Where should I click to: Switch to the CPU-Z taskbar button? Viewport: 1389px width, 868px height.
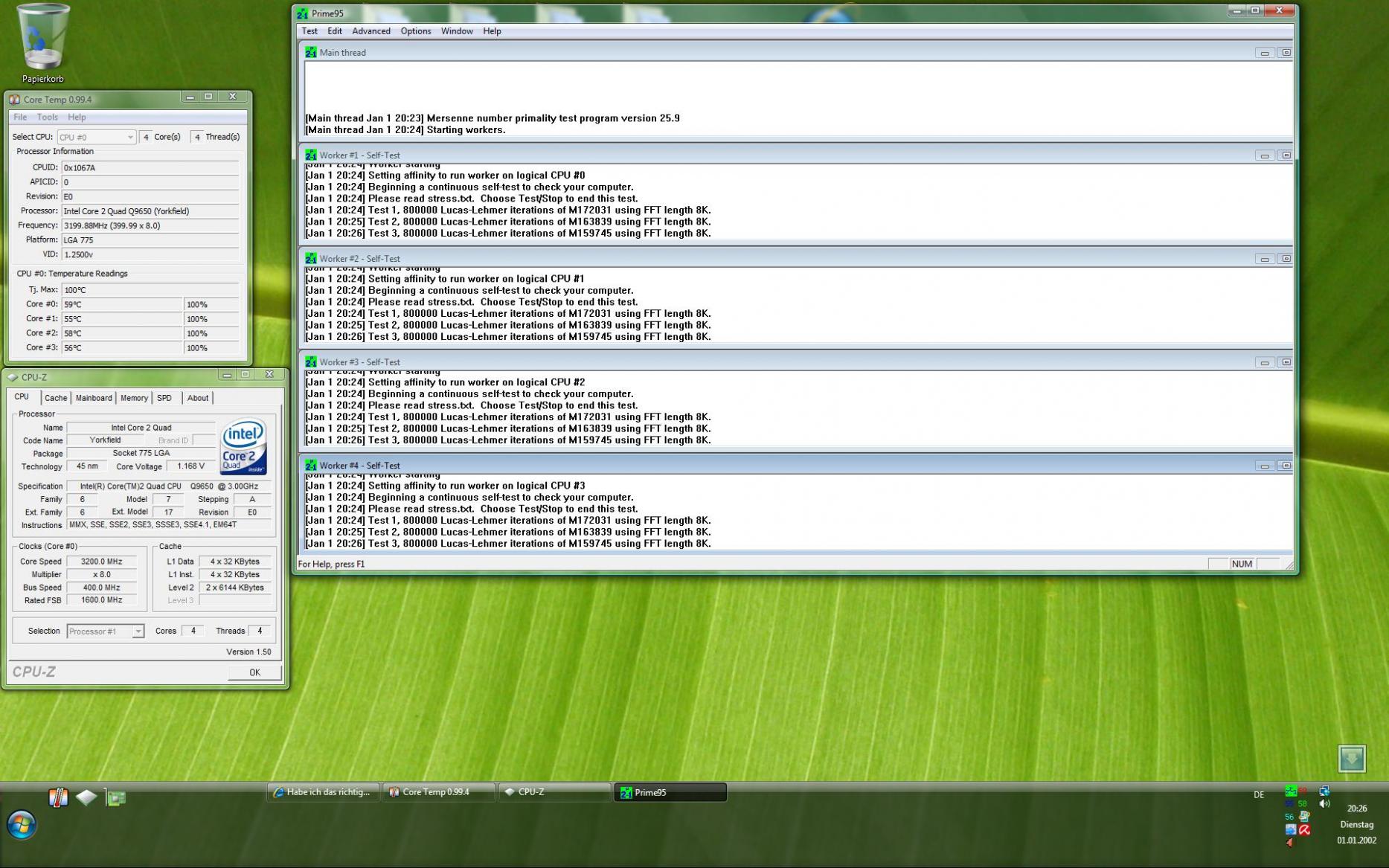click(554, 792)
